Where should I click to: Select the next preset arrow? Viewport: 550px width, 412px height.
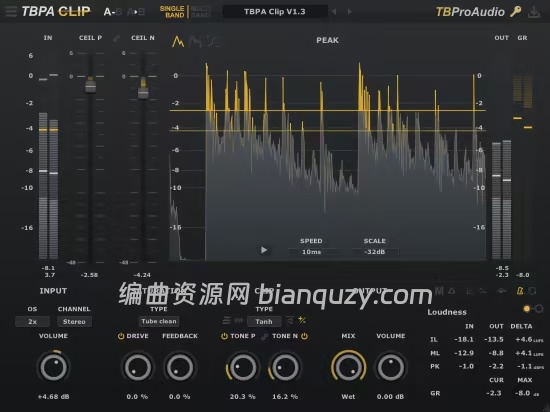tap(349, 12)
